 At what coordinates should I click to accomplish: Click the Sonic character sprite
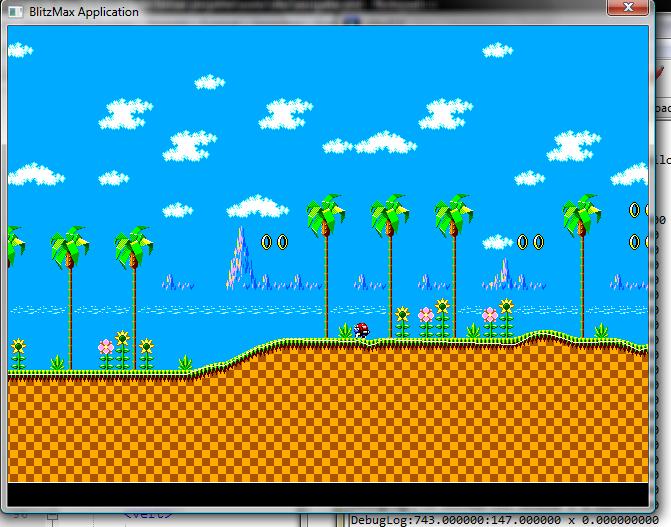tap(362, 330)
